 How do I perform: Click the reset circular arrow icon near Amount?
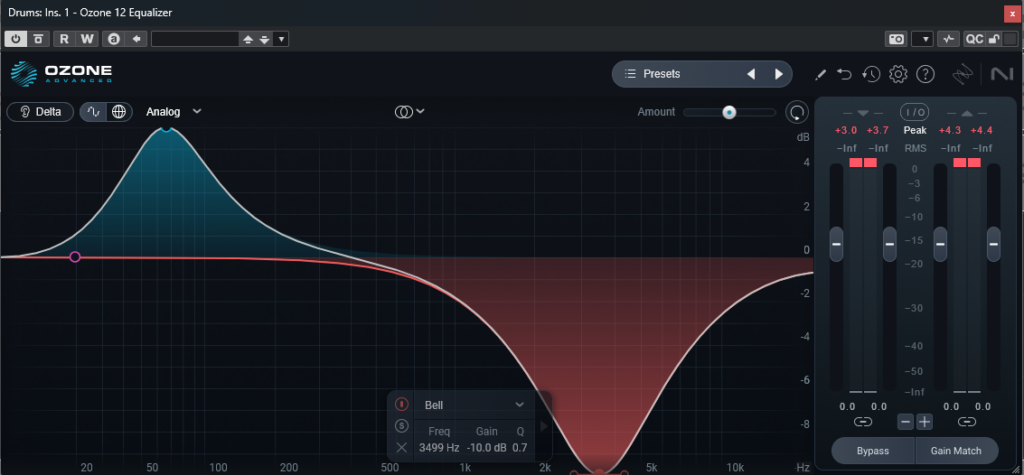pyautogui.click(x=796, y=112)
